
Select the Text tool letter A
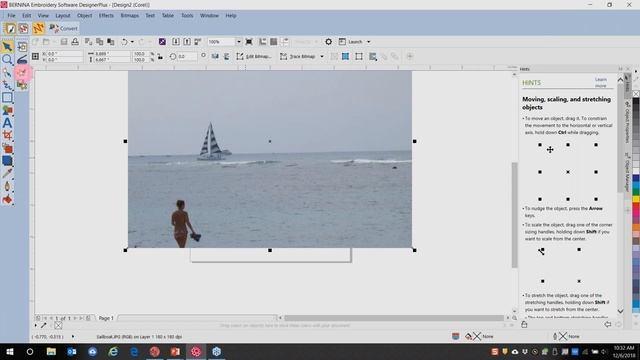[7, 123]
